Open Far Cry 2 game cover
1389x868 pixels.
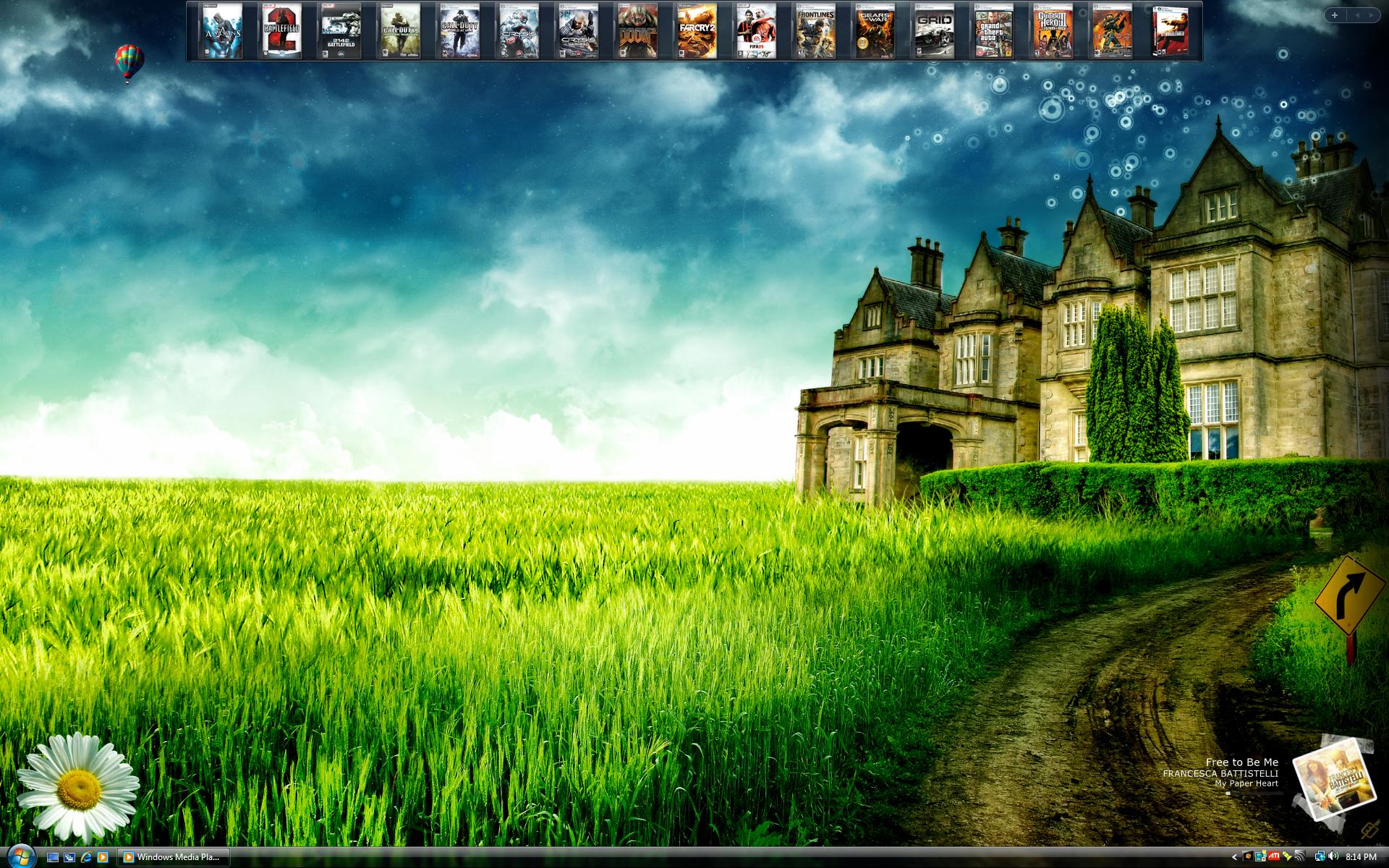[697, 30]
